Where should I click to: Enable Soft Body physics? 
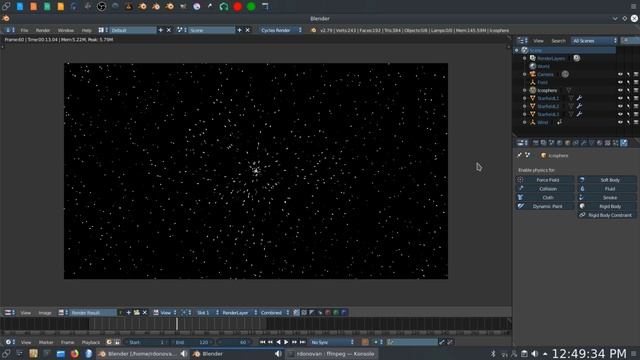click(x=607, y=180)
